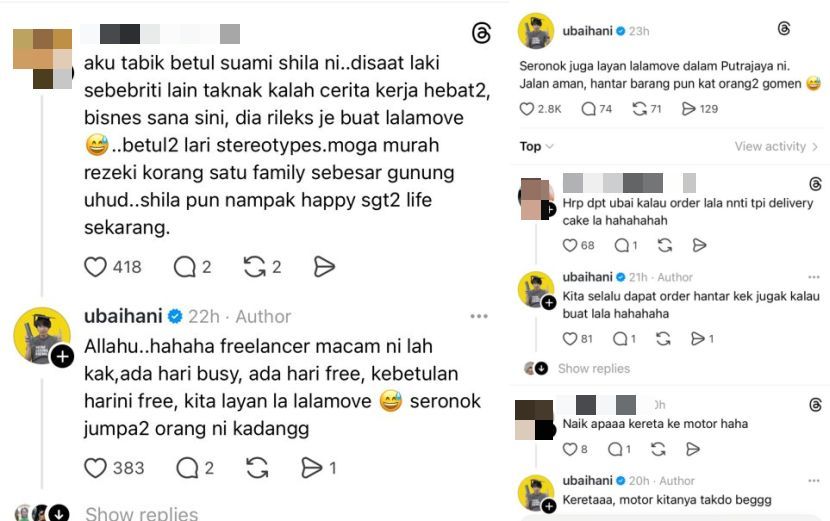Follow ubaihani via plus on 20h reply avatar
This screenshot has height=521, width=830.
[x=549, y=506]
